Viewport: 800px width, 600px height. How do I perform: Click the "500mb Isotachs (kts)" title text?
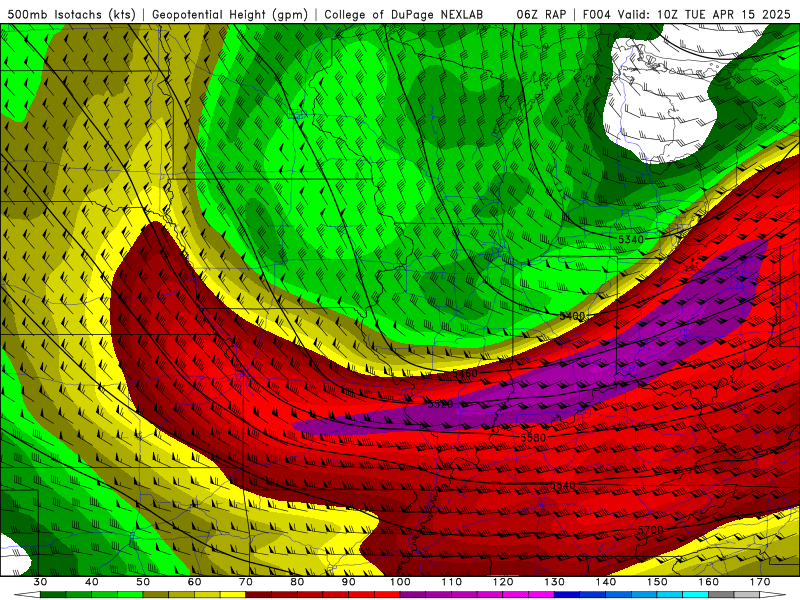72,15
